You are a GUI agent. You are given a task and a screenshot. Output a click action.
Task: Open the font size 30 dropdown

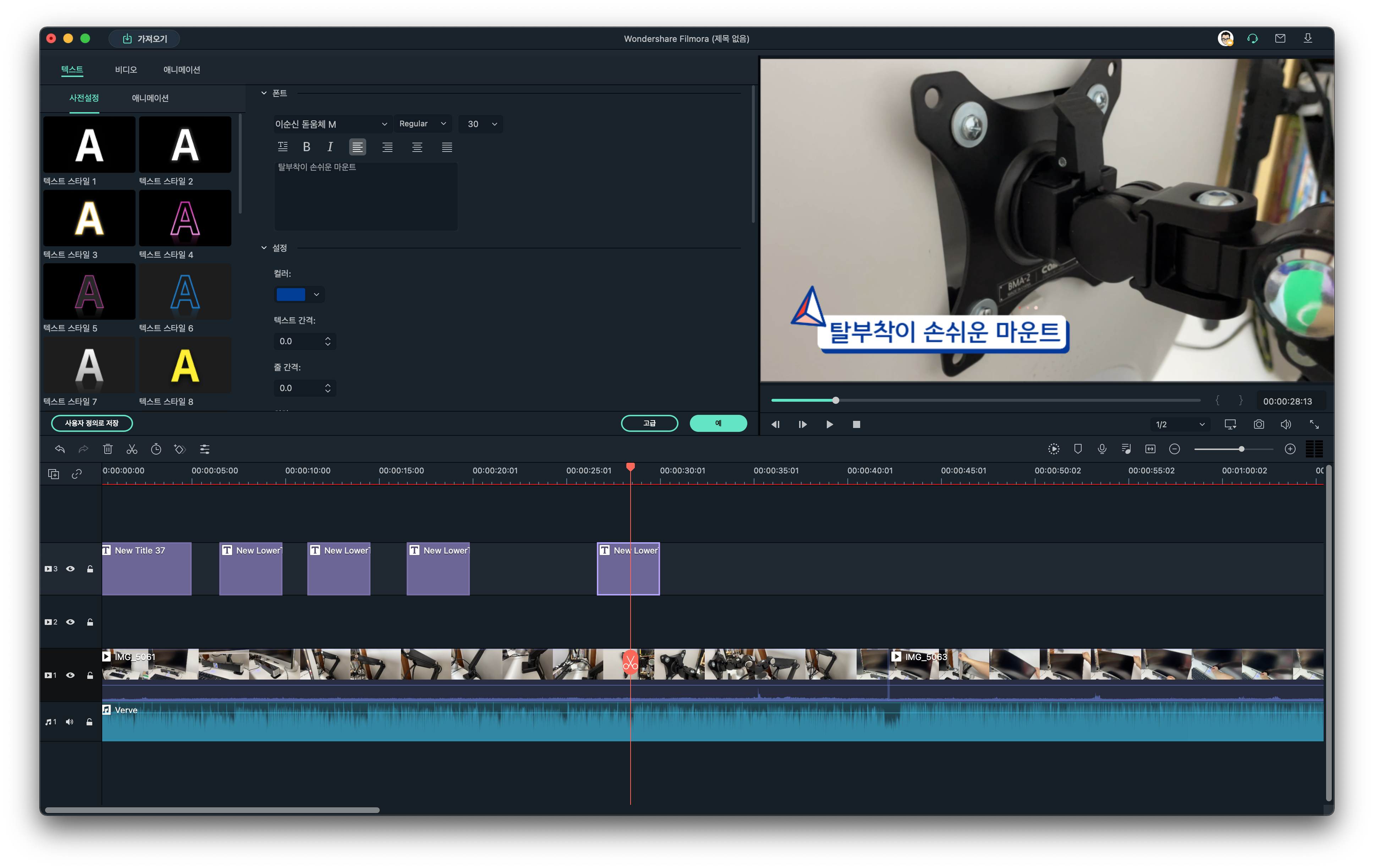(x=481, y=124)
